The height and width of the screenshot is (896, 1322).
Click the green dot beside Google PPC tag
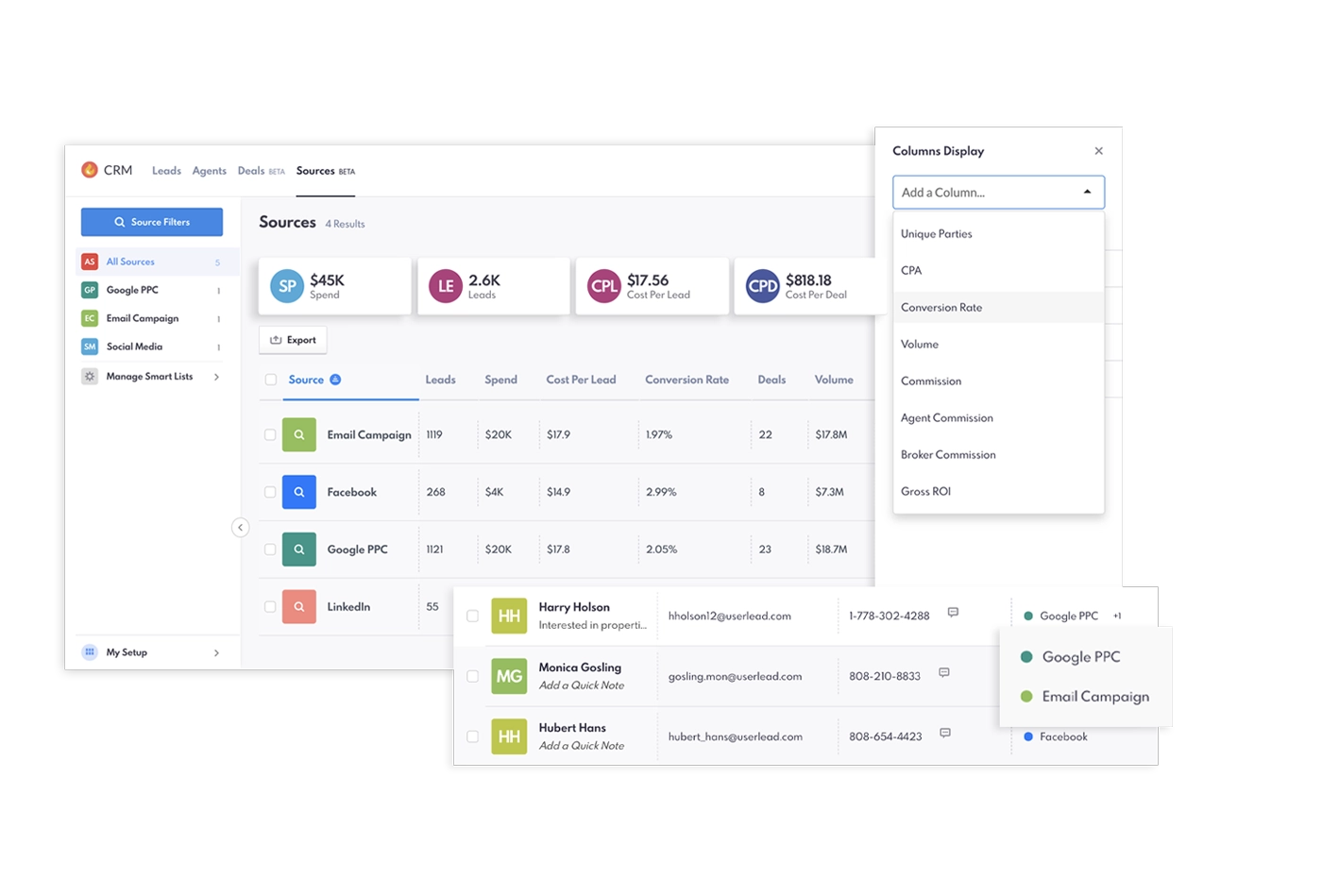pyautogui.click(x=1026, y=656)
